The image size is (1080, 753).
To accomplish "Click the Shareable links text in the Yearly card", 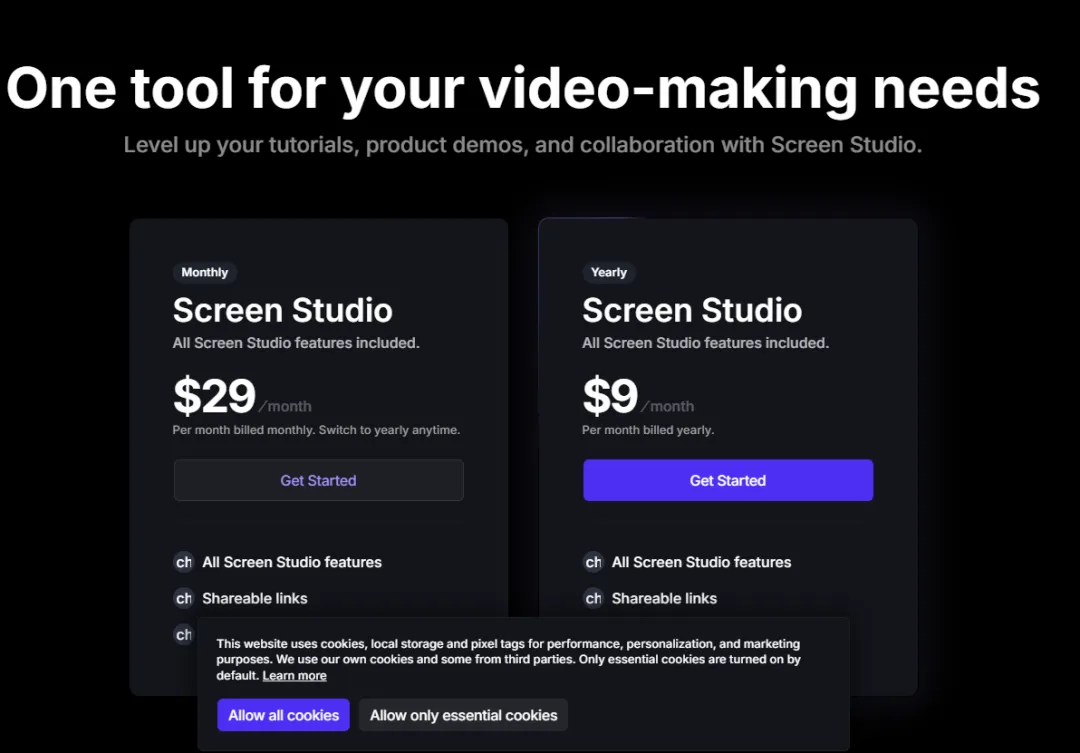I will pyautogui.click(x=664, y=599).
